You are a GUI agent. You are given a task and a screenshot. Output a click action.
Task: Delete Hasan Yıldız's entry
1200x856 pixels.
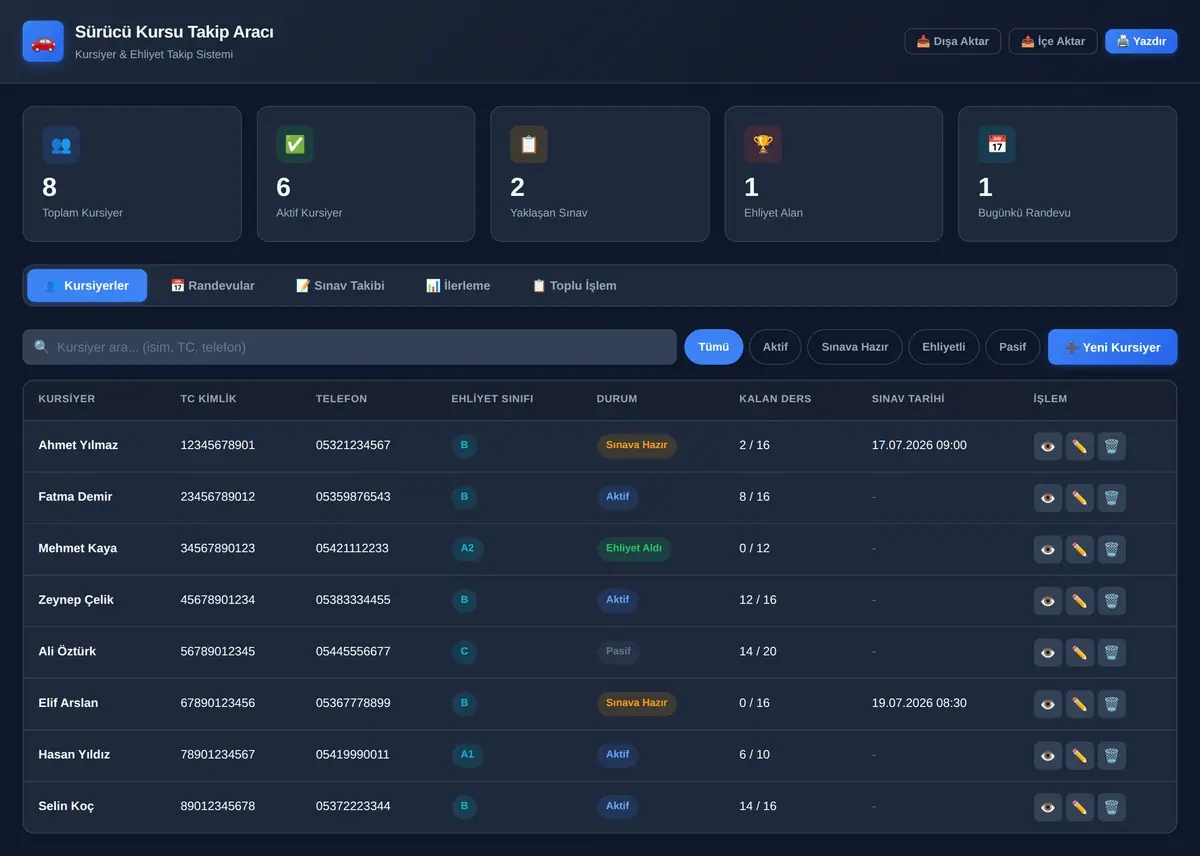tap(1111, 755)
